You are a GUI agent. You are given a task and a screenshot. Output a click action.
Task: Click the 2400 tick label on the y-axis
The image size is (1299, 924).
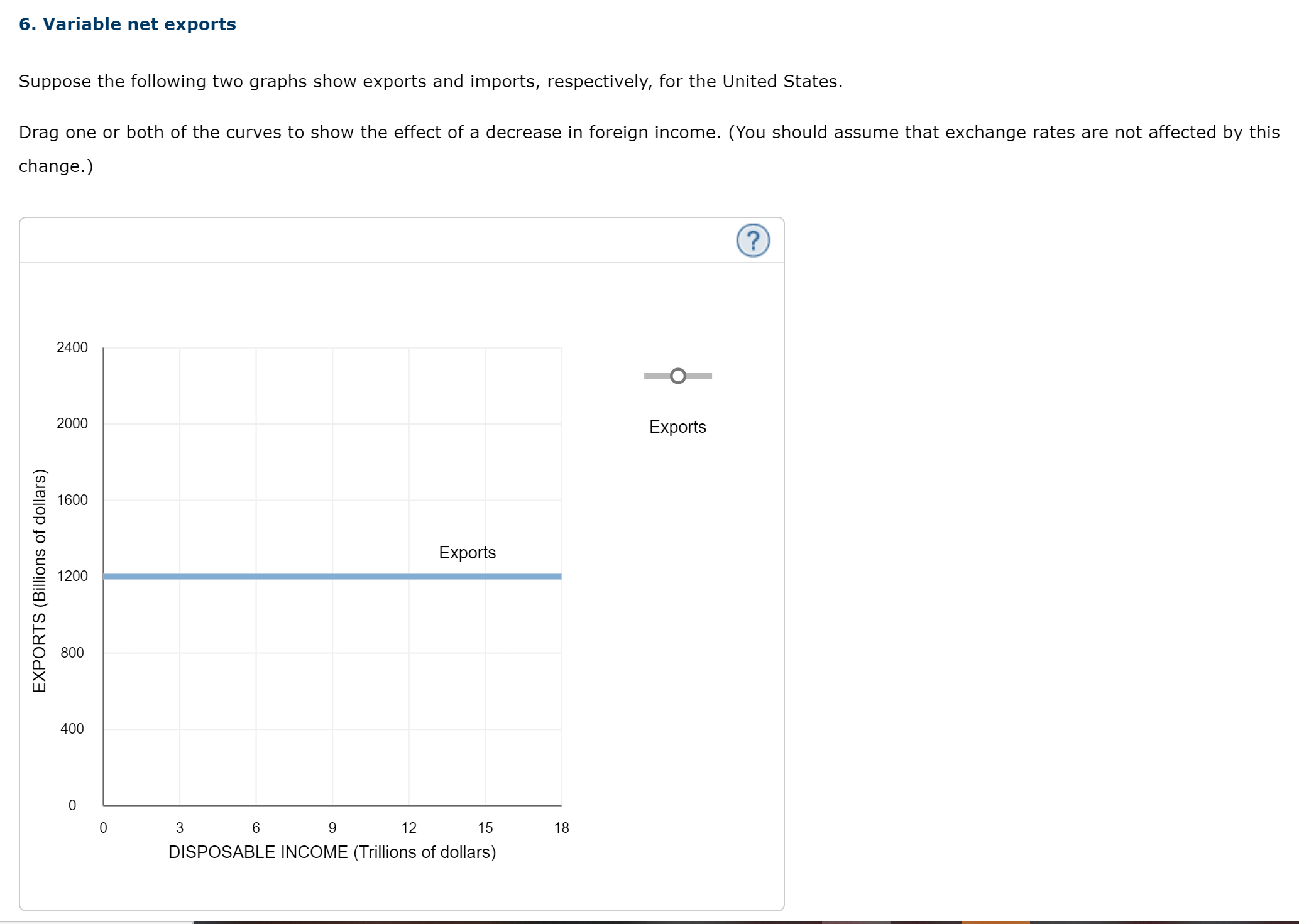[x=71, y=346]
